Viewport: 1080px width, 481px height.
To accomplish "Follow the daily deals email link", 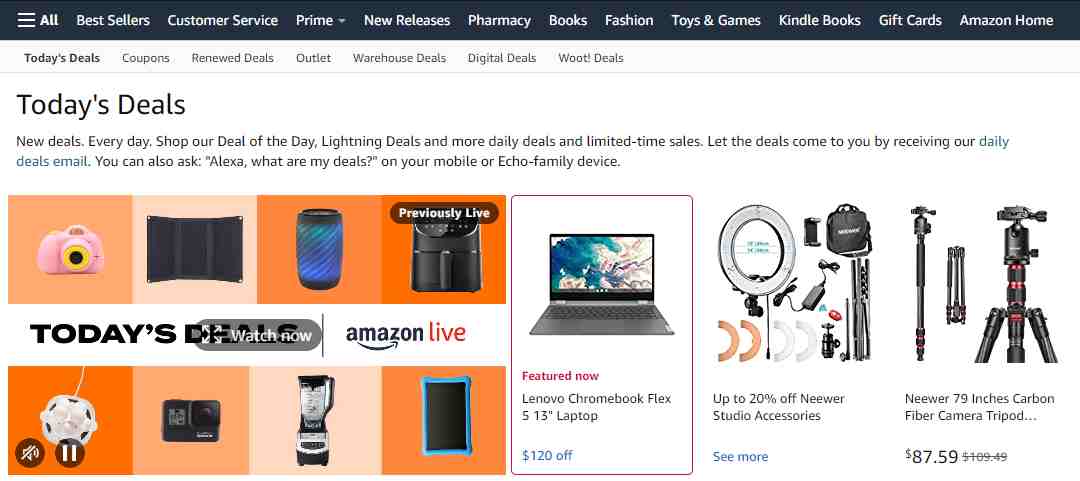I will point(512,152).
